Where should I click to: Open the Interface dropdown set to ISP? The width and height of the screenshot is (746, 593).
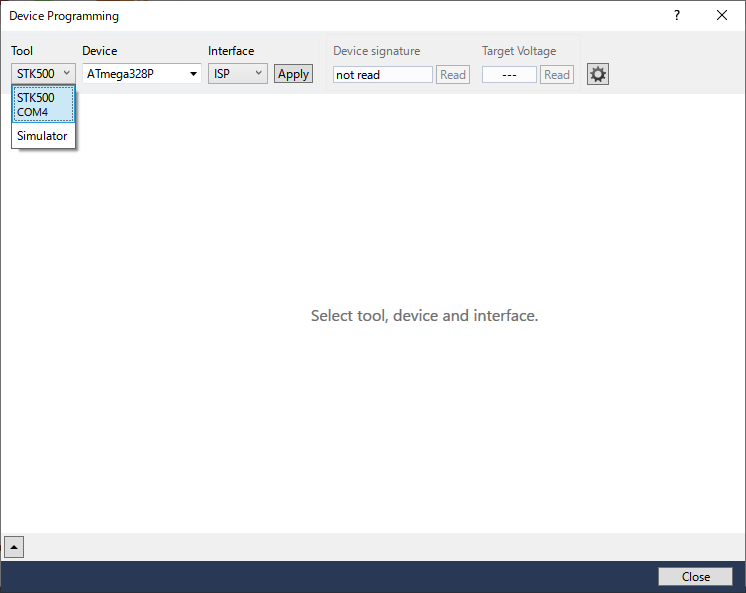coord(238,74)
